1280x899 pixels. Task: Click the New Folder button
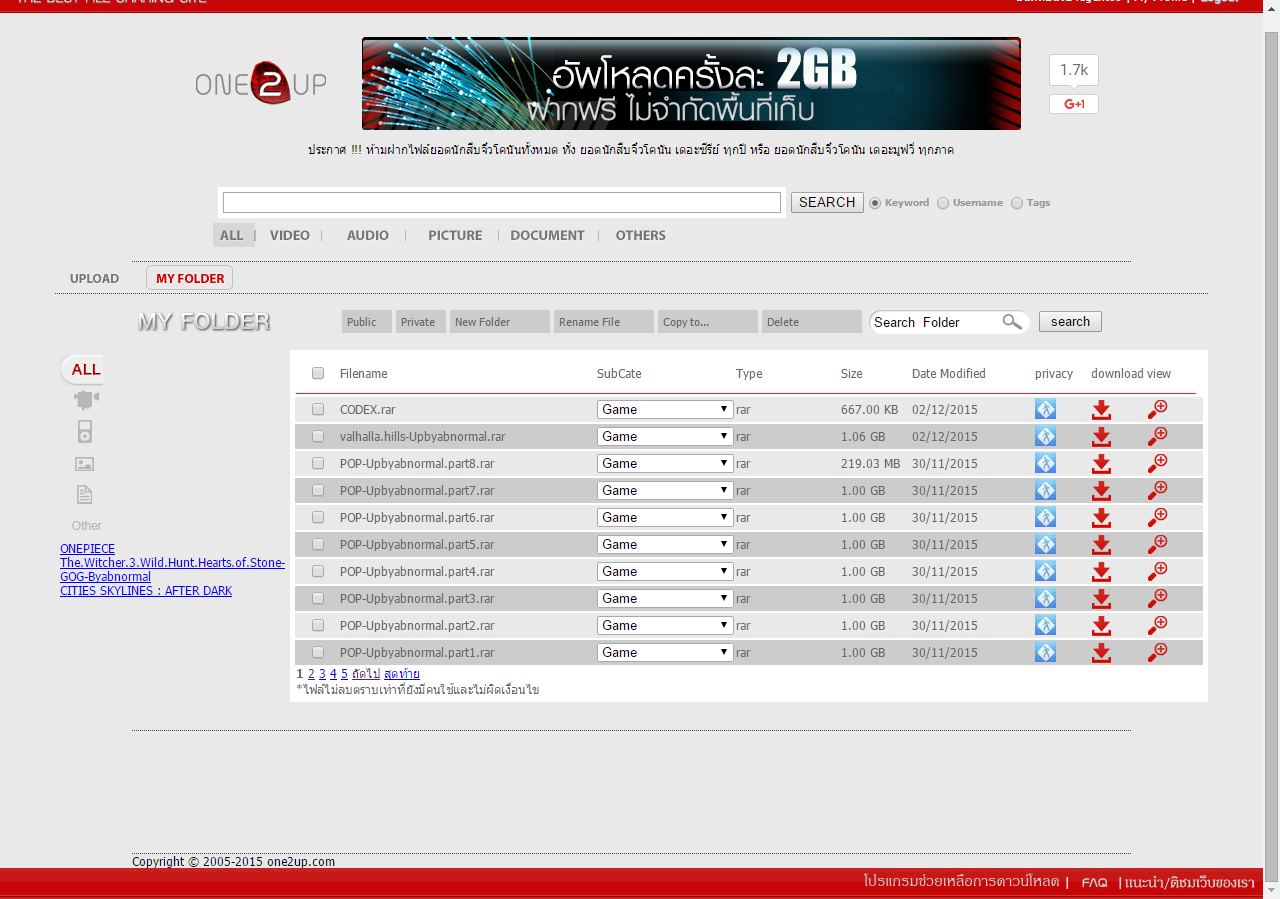(500, 322)
